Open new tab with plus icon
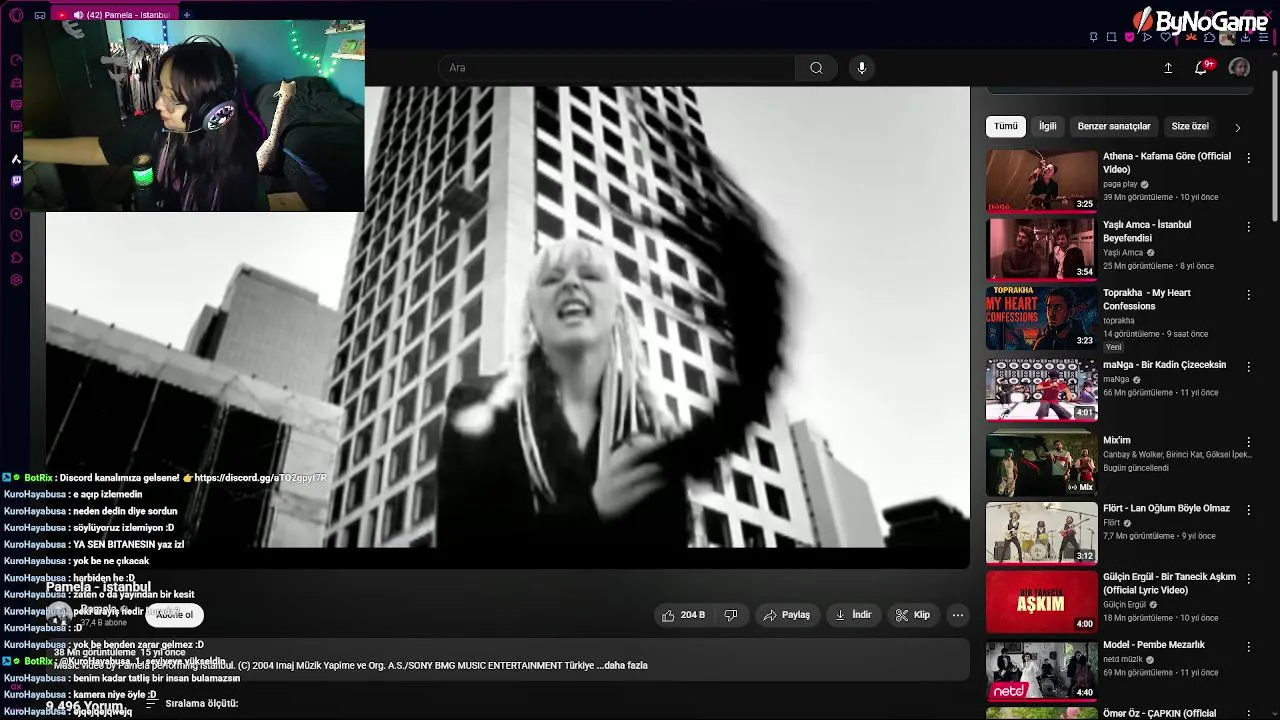Image resolution: width=1280 pixels, height=720 pixels. pos(186,15)
